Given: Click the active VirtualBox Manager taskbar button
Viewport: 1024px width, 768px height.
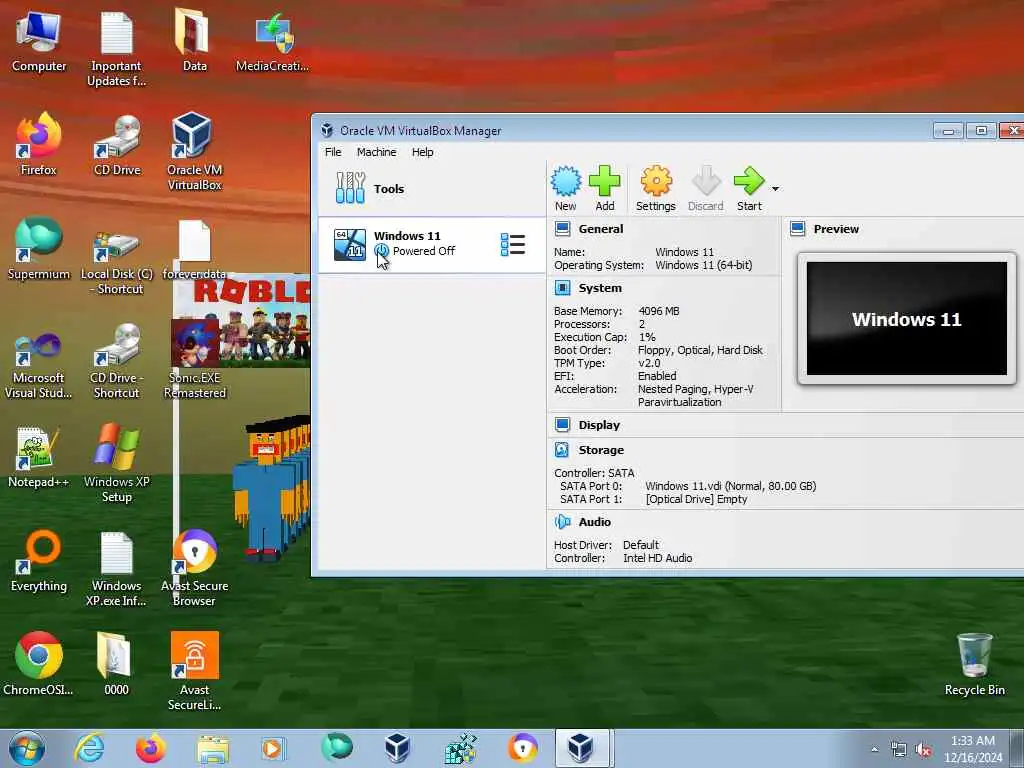Looking at the screenshot, I should coord(581,748).
